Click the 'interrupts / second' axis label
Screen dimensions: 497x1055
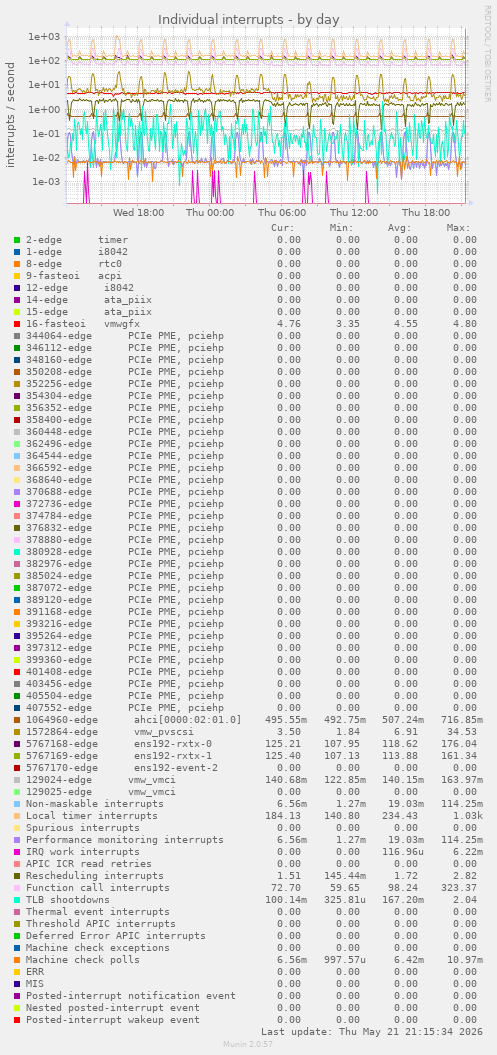pyautogui.click(x=11, y=114)
